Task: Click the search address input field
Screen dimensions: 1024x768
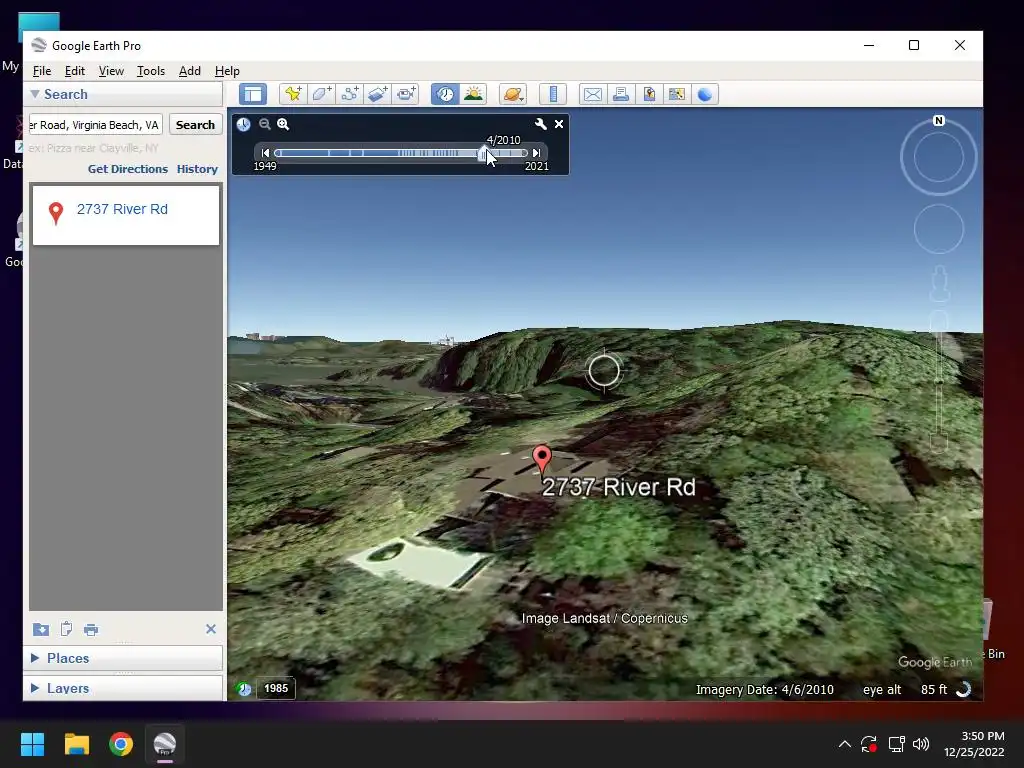Action: point(95,125)
